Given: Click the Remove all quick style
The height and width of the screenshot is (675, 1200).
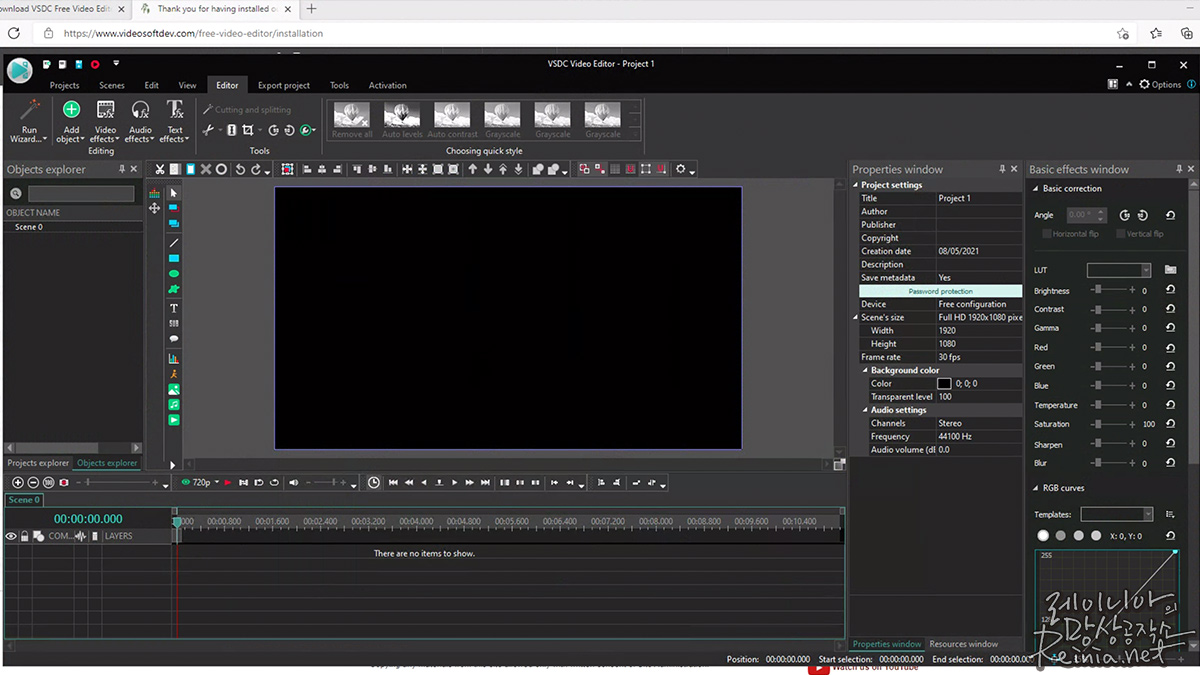Looking at the screenshot, I should click(x=352, y=120).
